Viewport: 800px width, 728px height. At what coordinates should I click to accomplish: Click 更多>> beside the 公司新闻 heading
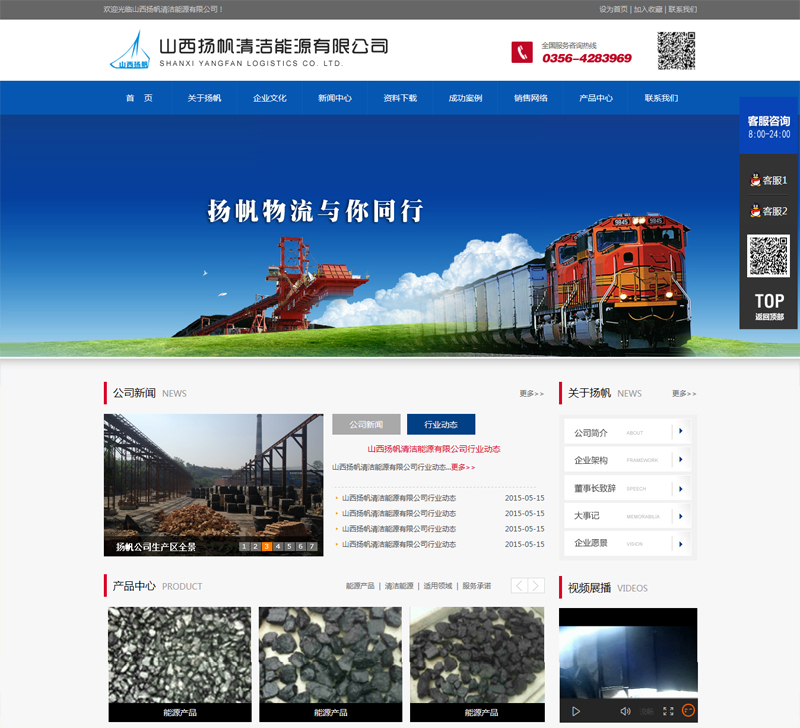point(531,394)
